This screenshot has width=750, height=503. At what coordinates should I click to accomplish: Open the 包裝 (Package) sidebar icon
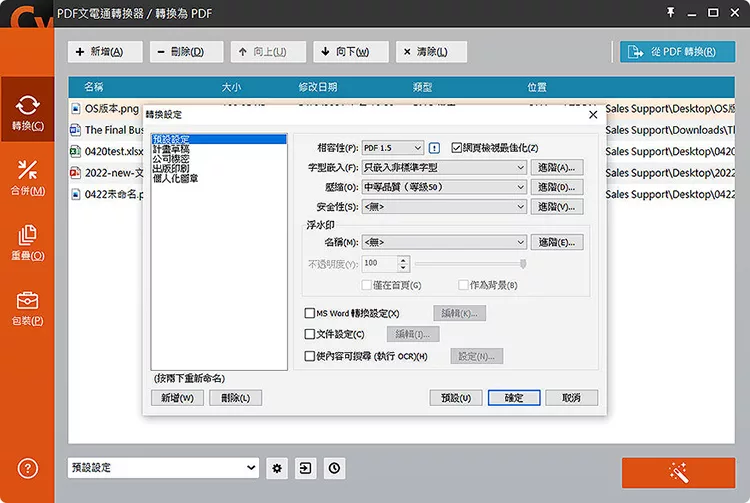point(27,306)
